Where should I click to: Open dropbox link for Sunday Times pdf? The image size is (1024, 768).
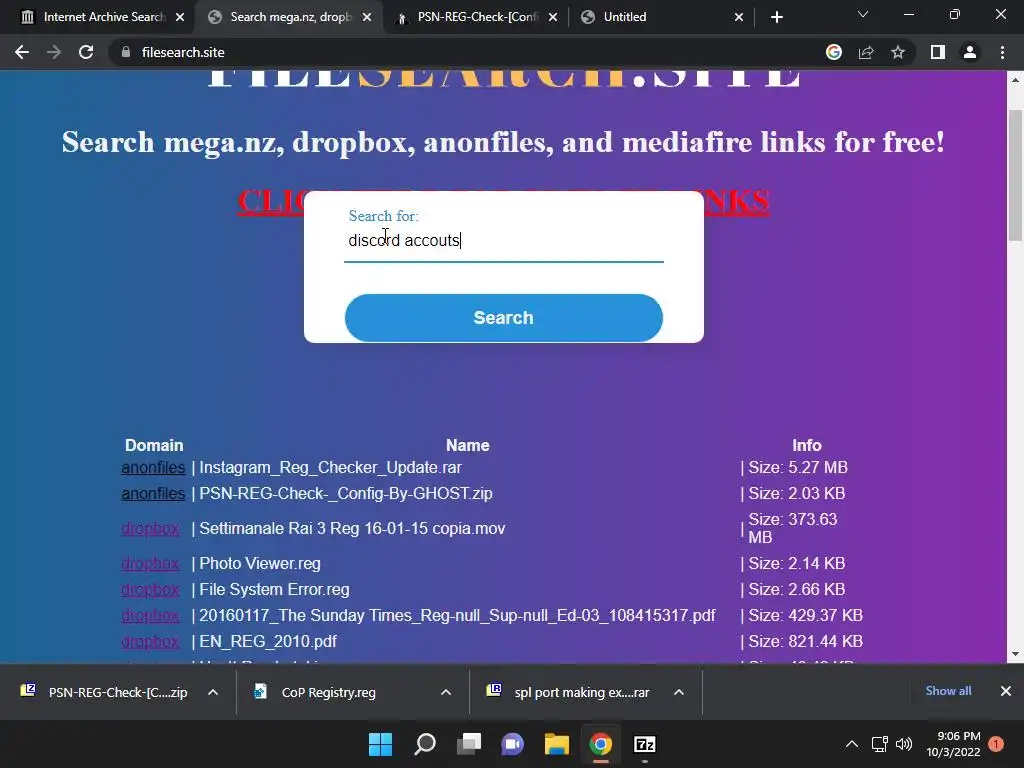pos(150,616)
